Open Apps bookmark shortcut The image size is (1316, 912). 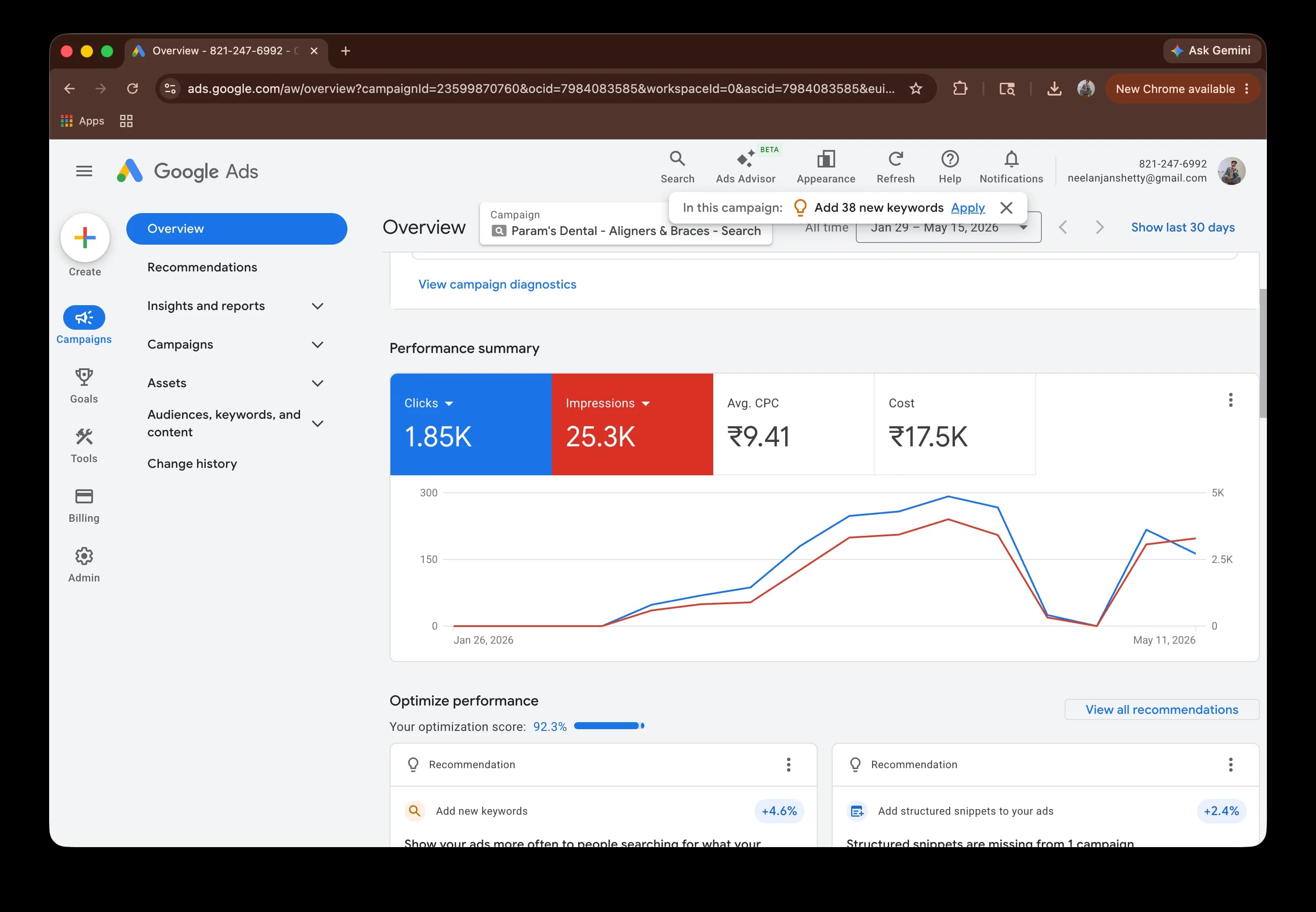coord(82,121)
